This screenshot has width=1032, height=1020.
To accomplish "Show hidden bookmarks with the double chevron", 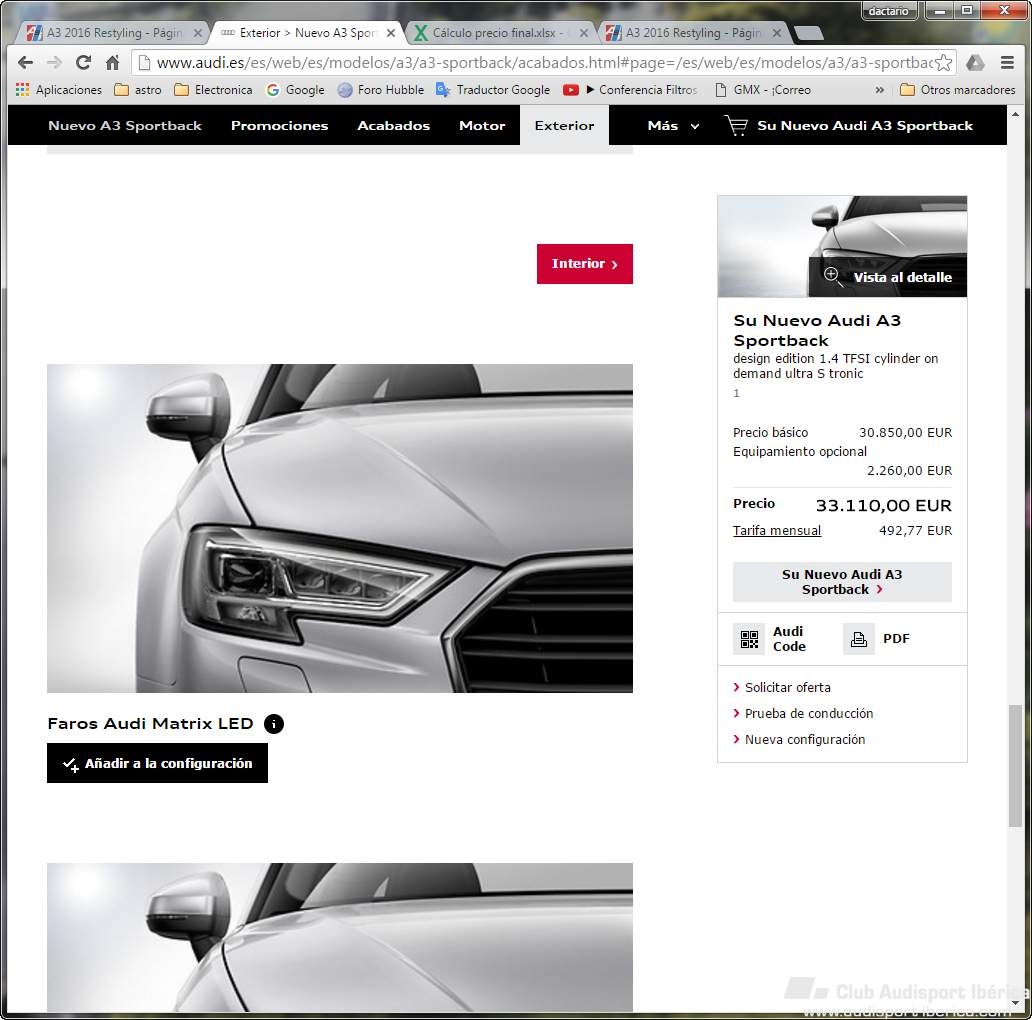I will tap(879, 90).
